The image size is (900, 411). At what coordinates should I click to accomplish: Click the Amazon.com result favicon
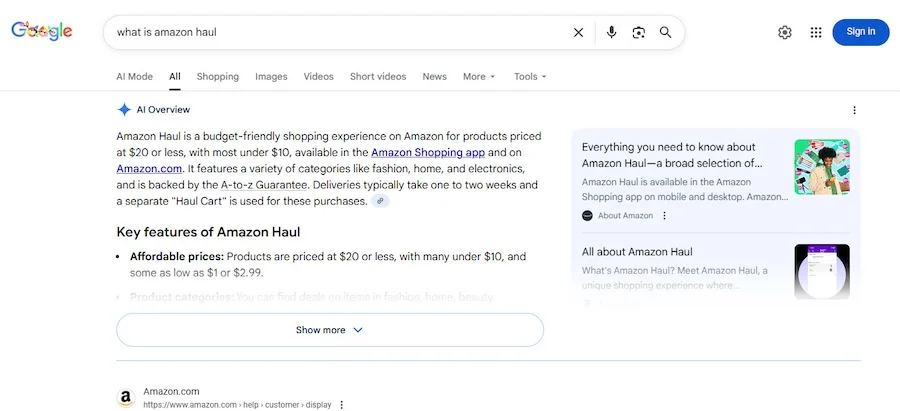point(126,398)
